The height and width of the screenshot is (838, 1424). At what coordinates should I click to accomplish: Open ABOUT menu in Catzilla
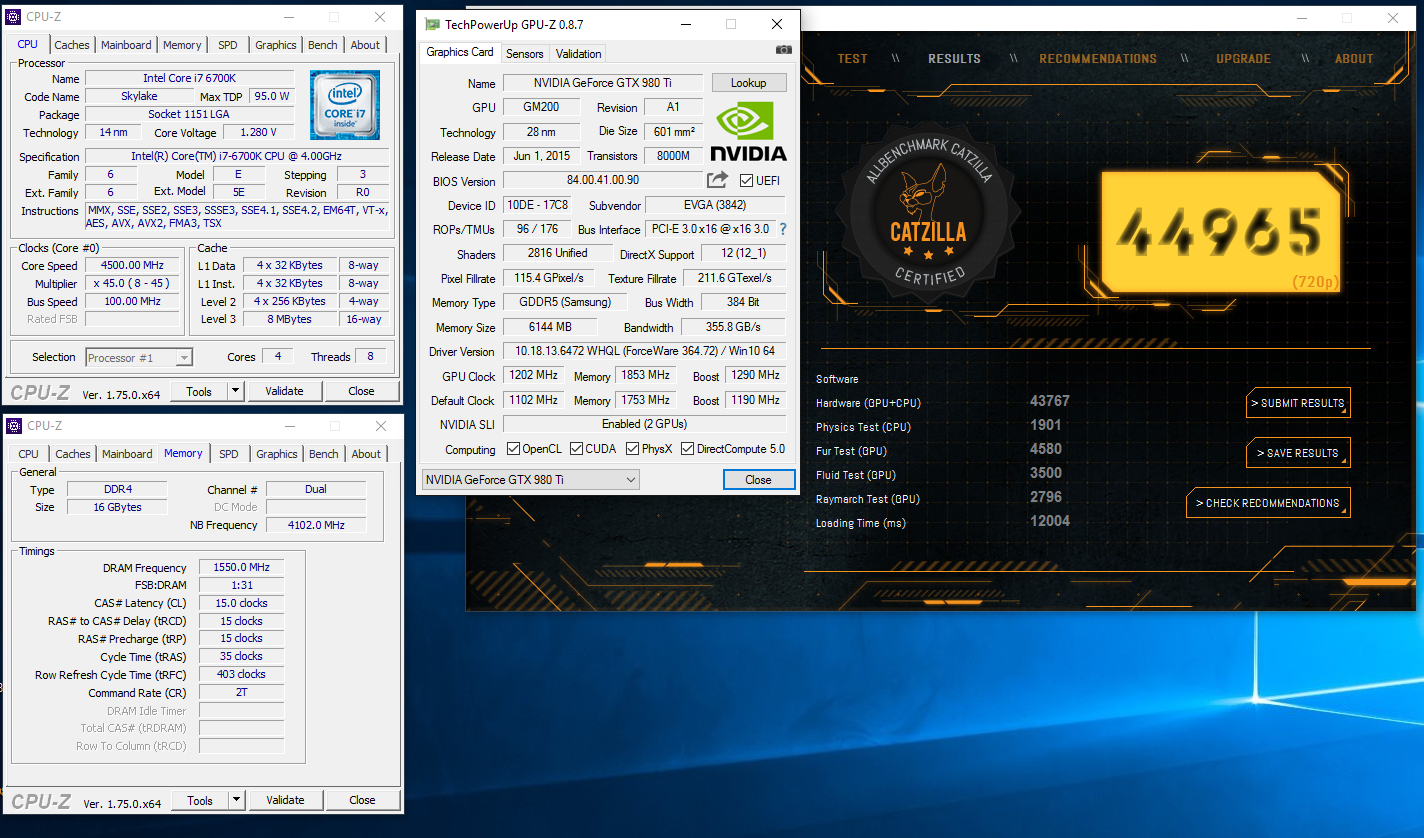(x=1354, y=59)
